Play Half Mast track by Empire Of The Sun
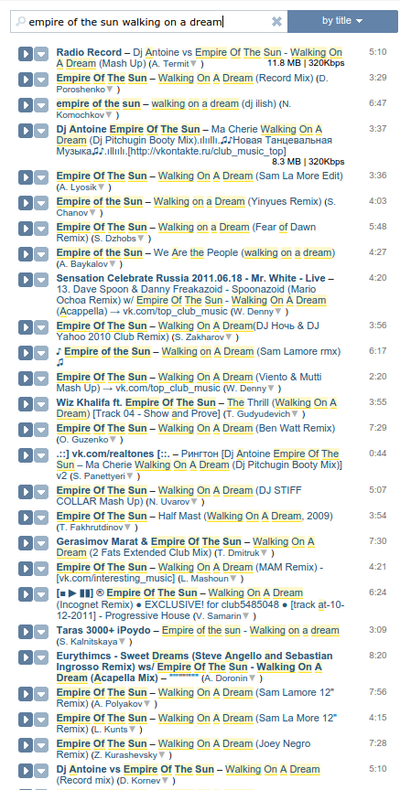The height and width of the screenshot is (790, 400). (x=25, y=517)
